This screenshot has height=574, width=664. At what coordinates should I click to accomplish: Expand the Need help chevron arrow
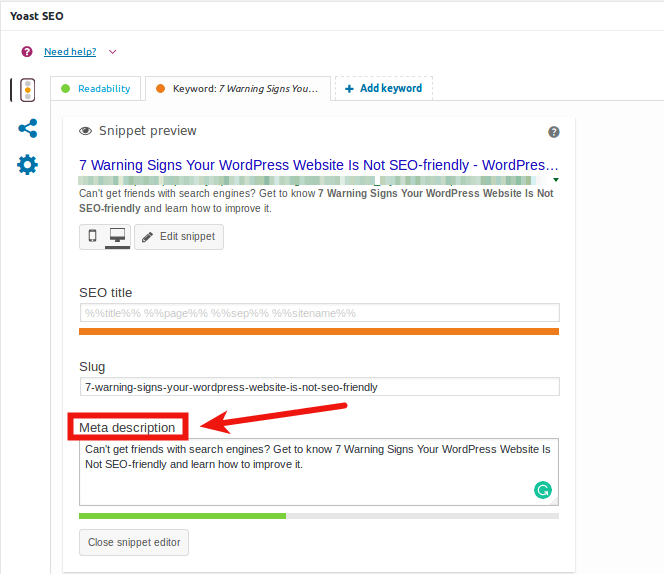click(112, 52)
